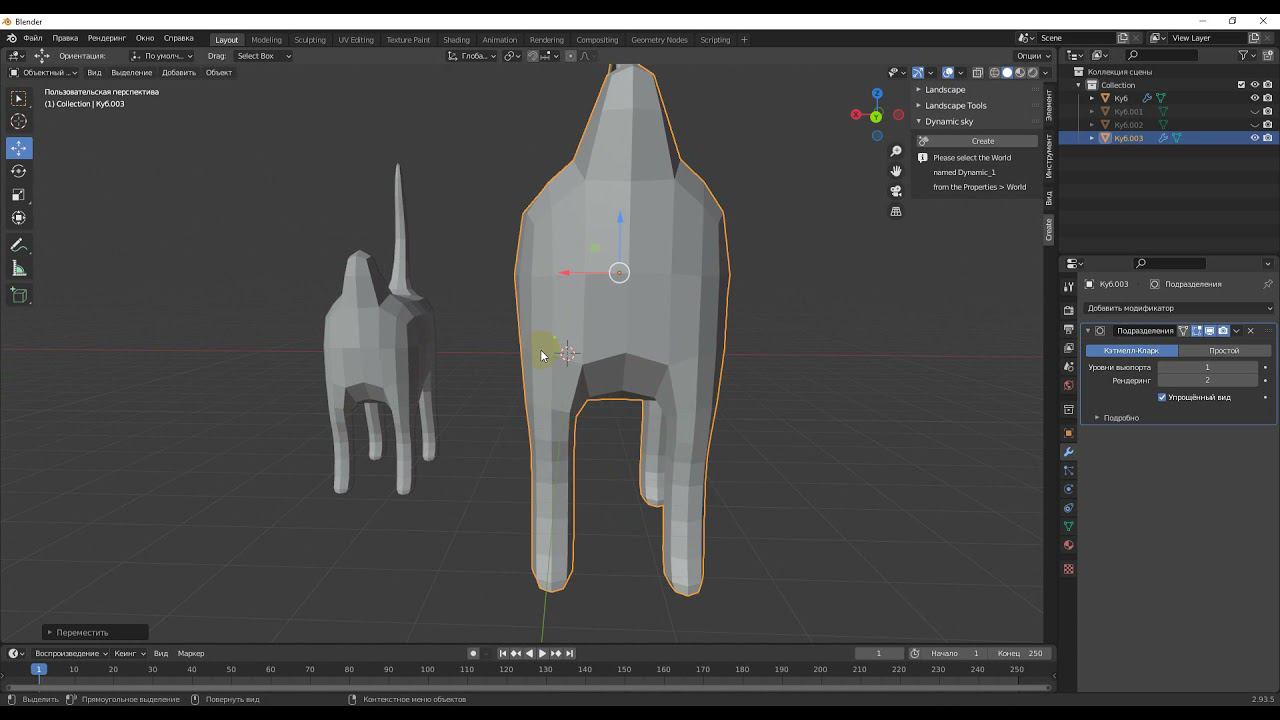Toggle camera view in viewport
Image resolution: width=1280 pixels, height=720 pixels.
(896, 191)
